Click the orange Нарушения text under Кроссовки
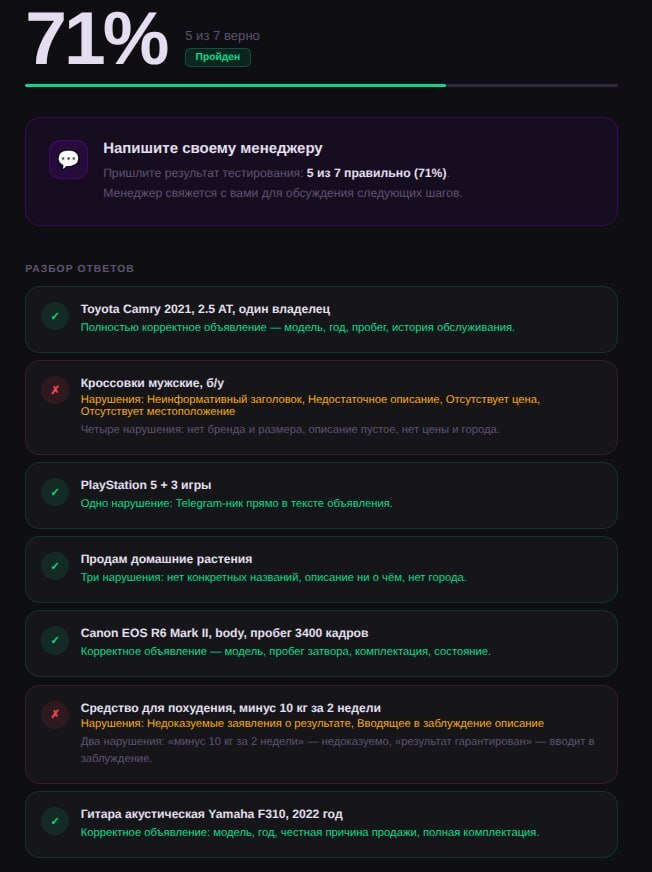The width and height of the screenshot is (652, 872). point(310,405)
